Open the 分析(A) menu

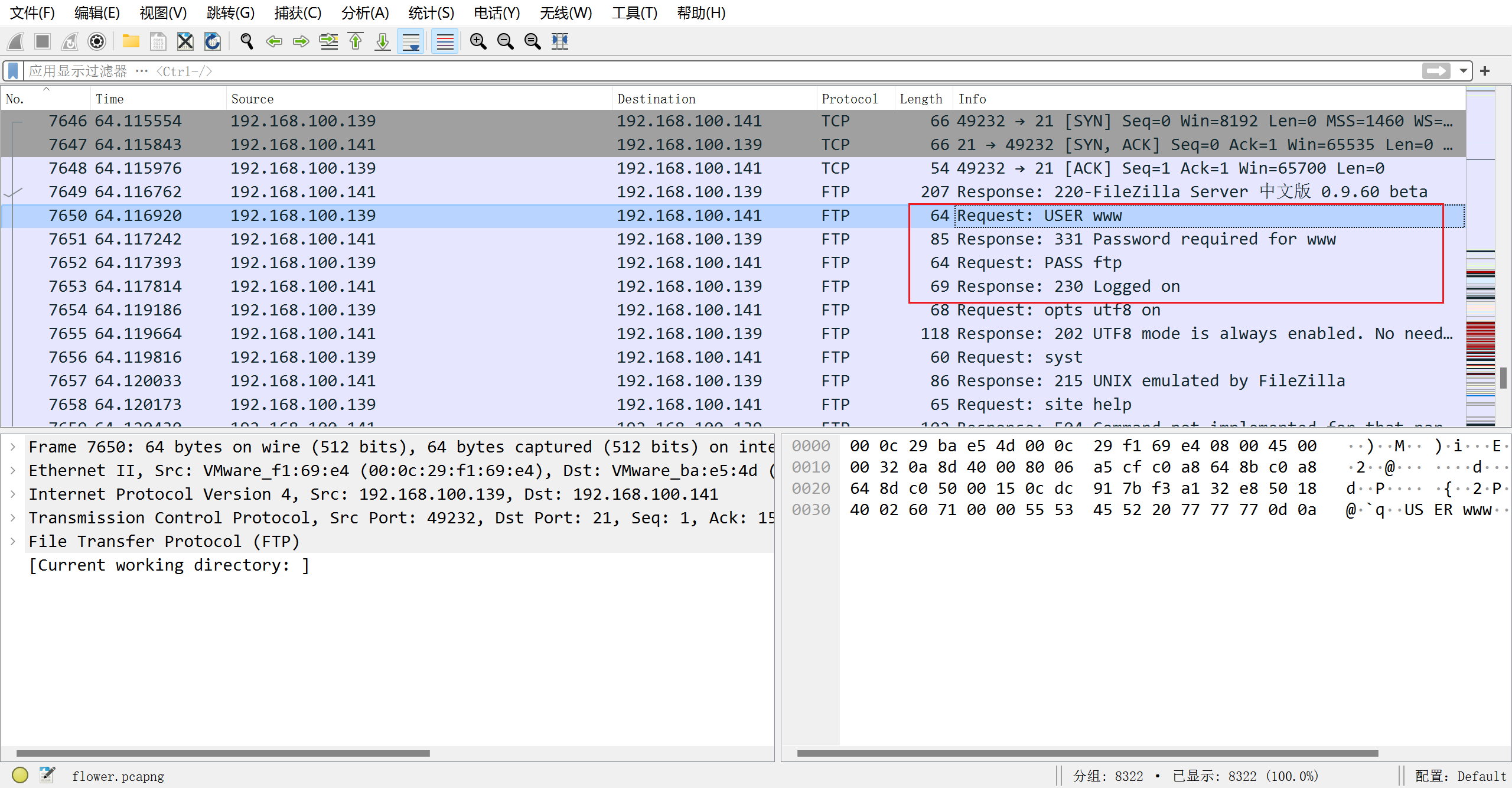point(365,13)
